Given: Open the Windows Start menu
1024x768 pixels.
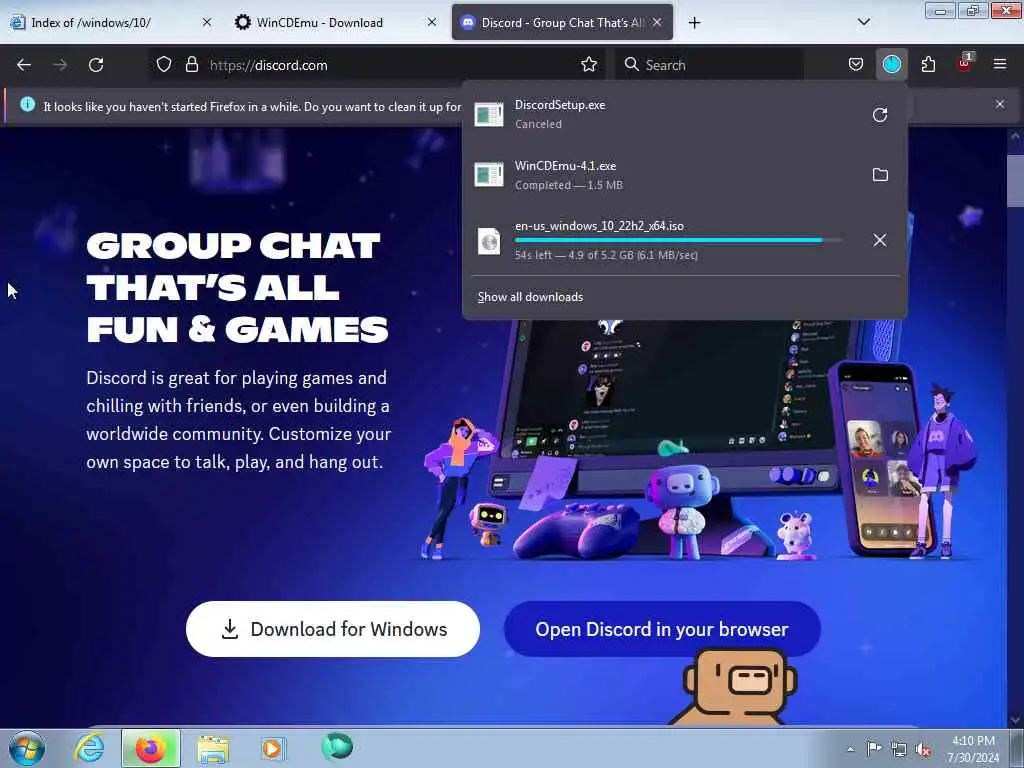Looking at the screenshot, I should (27, 748).
